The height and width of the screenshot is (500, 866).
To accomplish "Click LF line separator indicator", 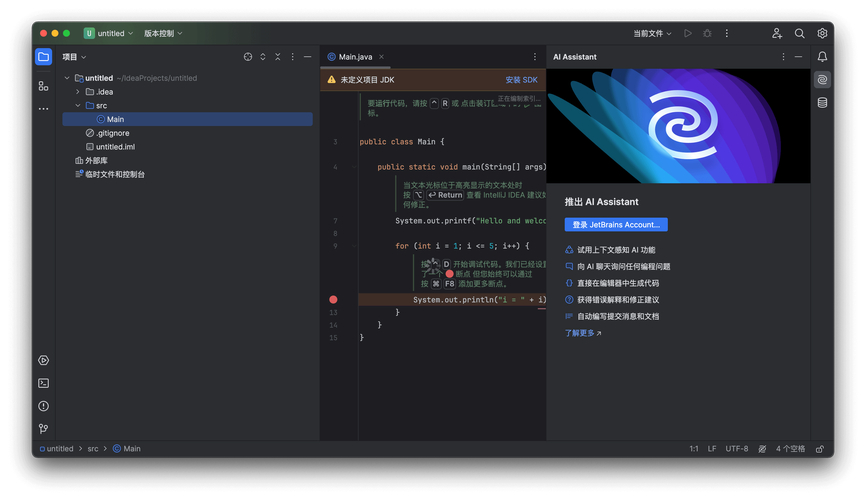I will [x=712, y=449].
